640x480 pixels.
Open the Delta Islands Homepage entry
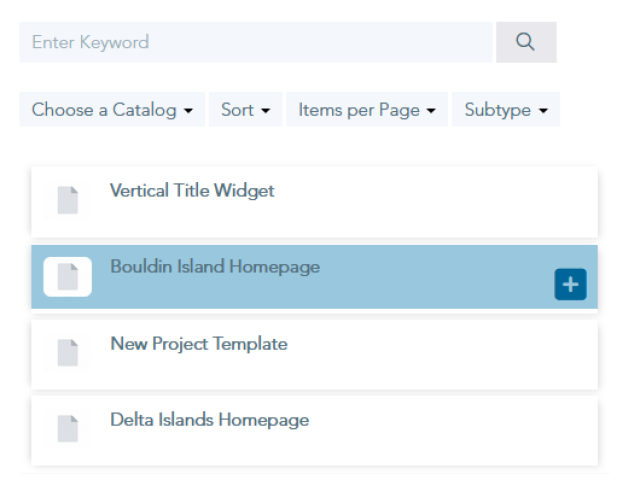click(x=314, y=431)
